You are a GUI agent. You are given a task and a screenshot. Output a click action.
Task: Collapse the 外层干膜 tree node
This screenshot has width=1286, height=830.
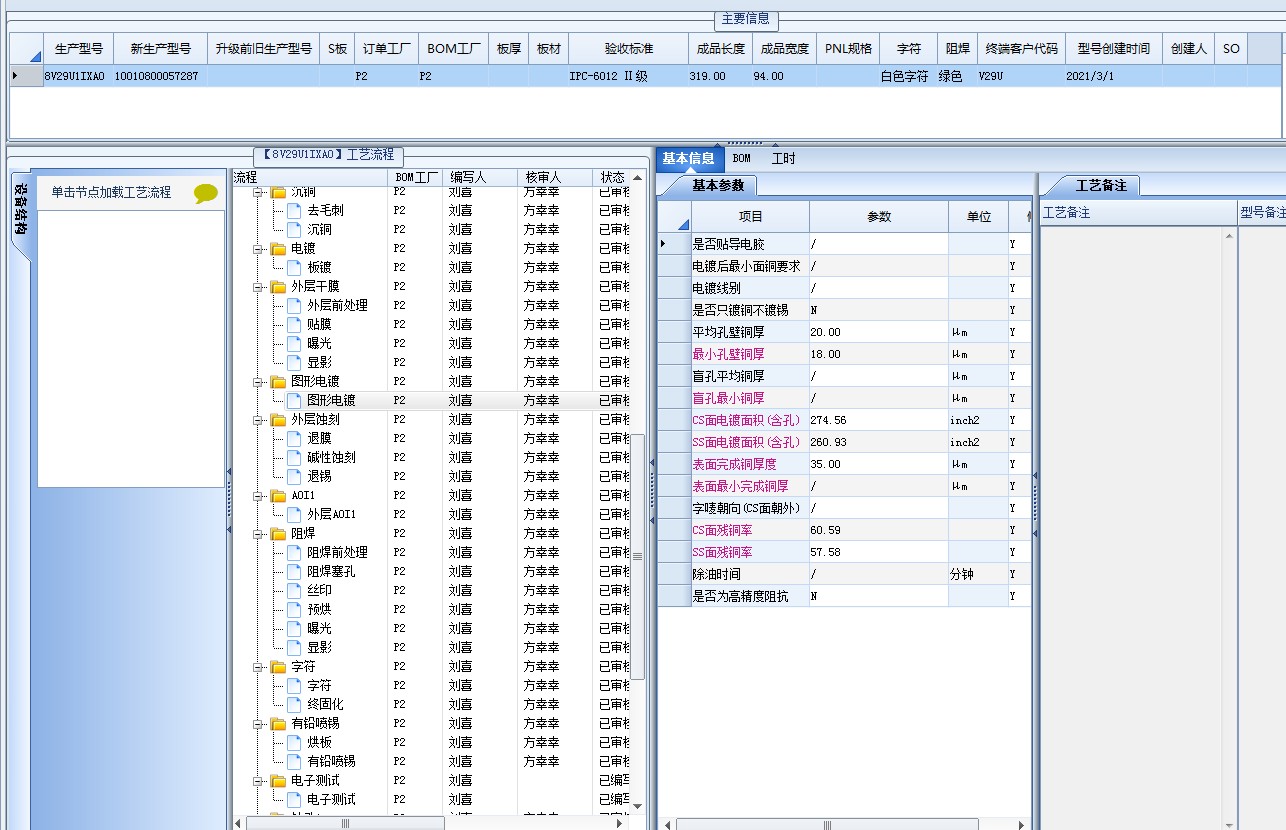(x=257, y=287)
